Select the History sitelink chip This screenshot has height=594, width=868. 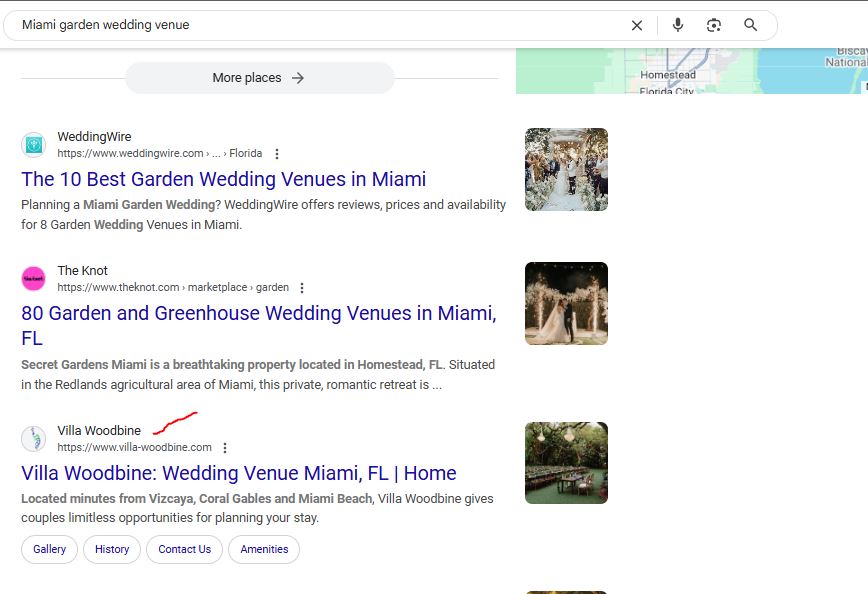tap(112, 549)
